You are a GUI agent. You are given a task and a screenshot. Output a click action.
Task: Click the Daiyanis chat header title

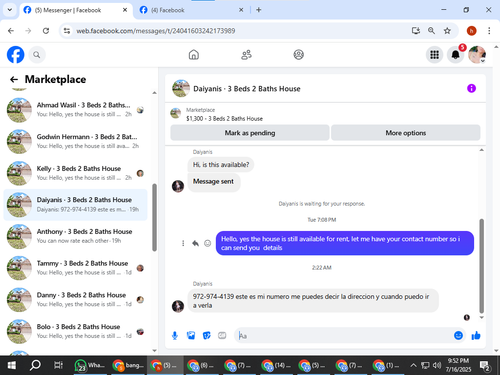click(247, 89)
